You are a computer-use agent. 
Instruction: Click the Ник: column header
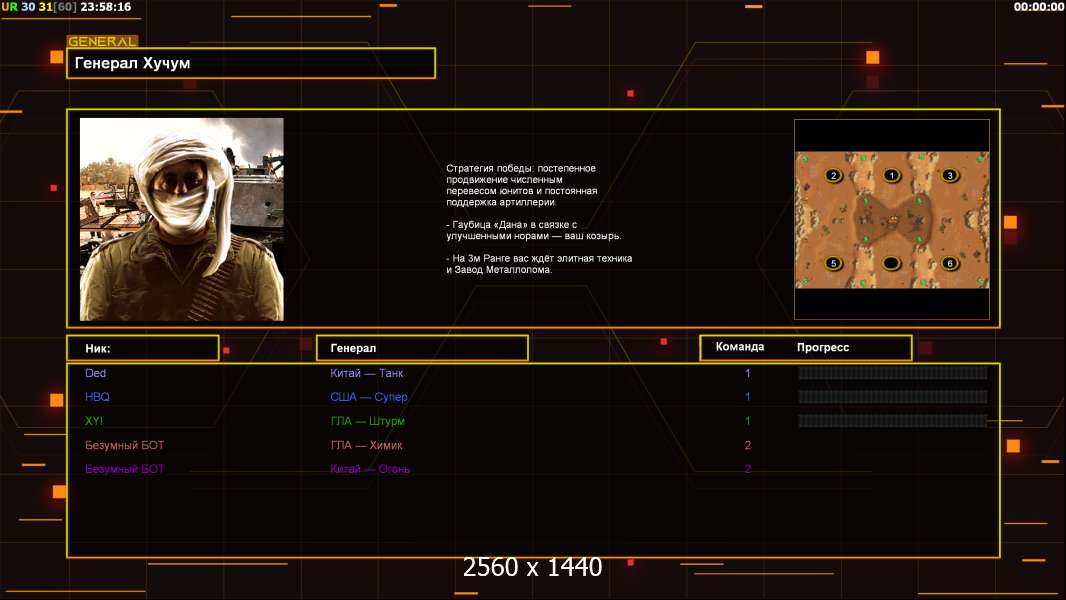click(142, 348)
